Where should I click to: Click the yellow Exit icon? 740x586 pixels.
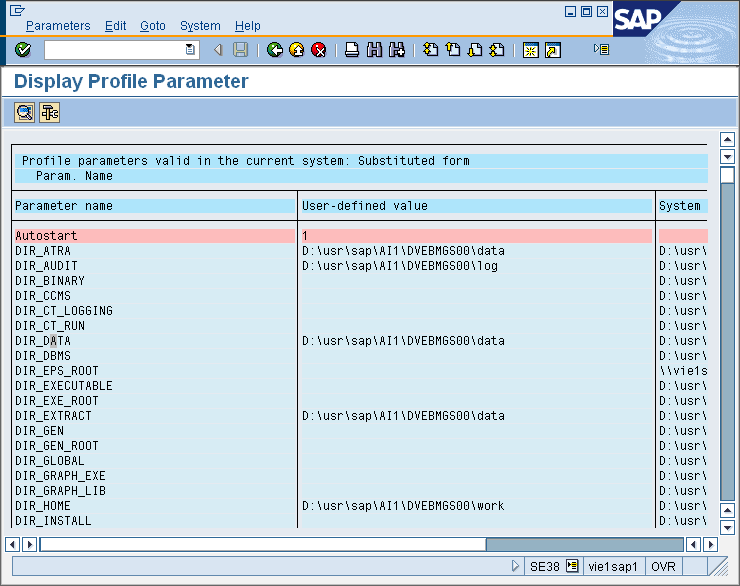pos(297,50)
